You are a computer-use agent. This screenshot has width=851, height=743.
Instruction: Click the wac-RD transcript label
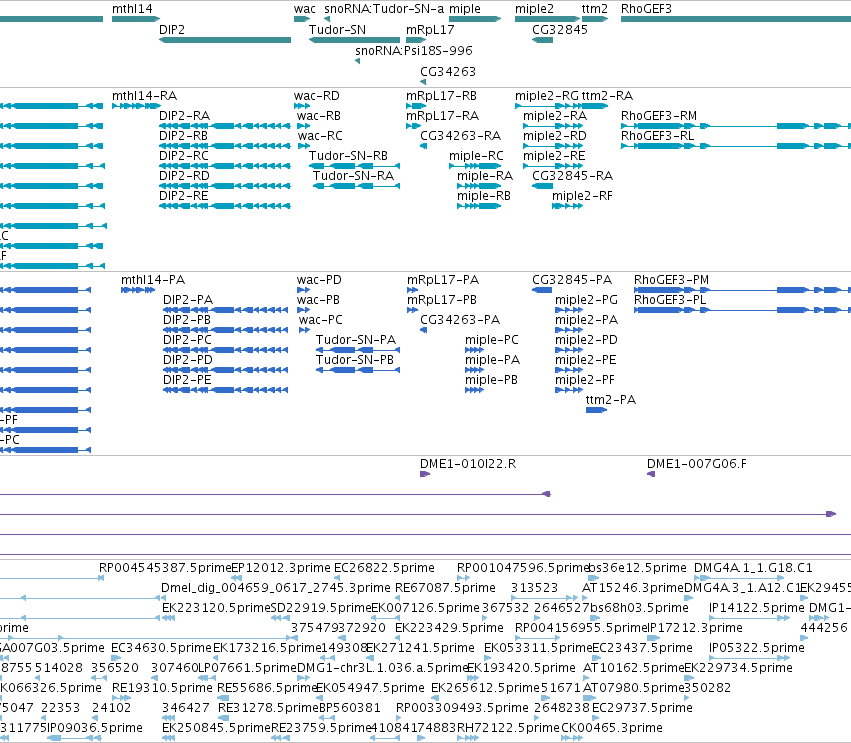click(316, 96)
